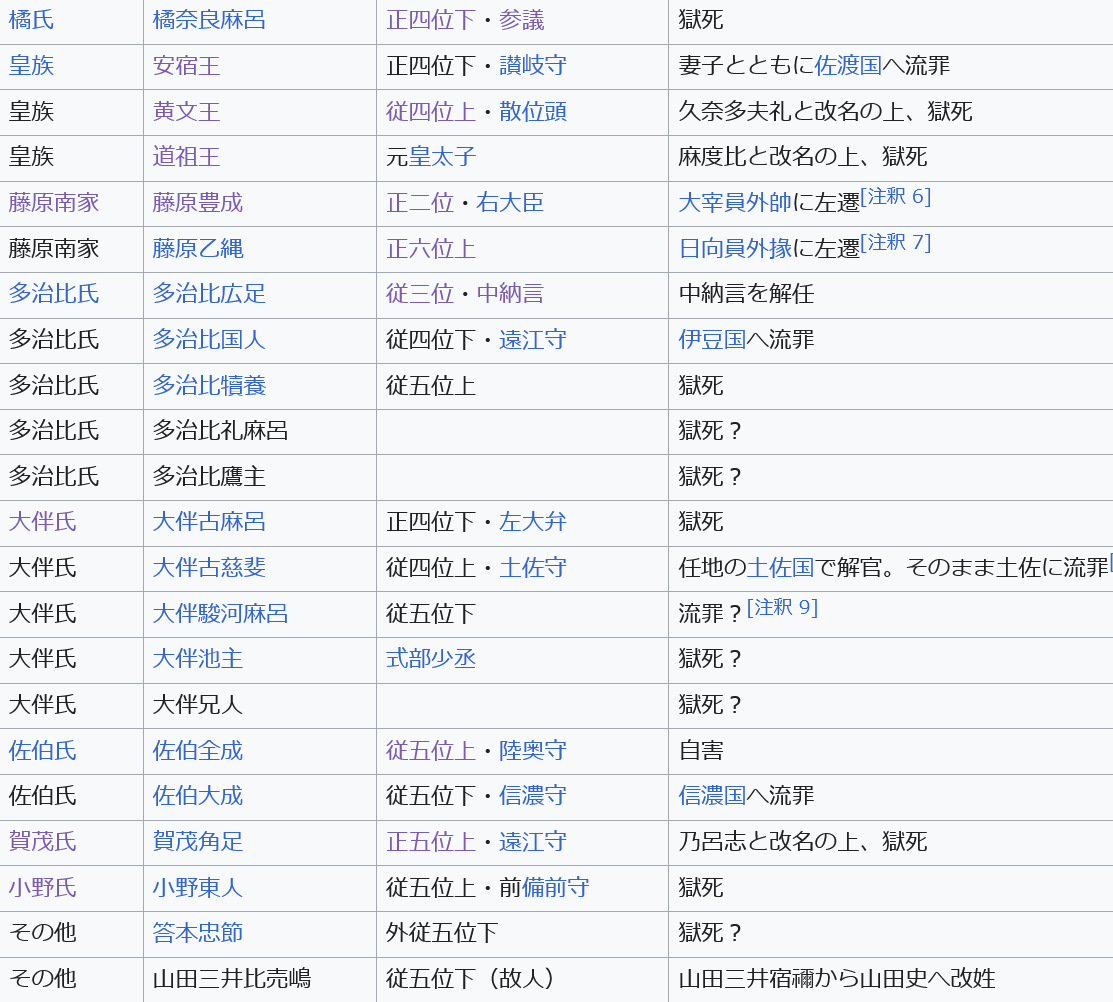Viewport: 1113px width, 1002px height.
Task: Click the 道祖王 name link
Action: tap(186, 157)
